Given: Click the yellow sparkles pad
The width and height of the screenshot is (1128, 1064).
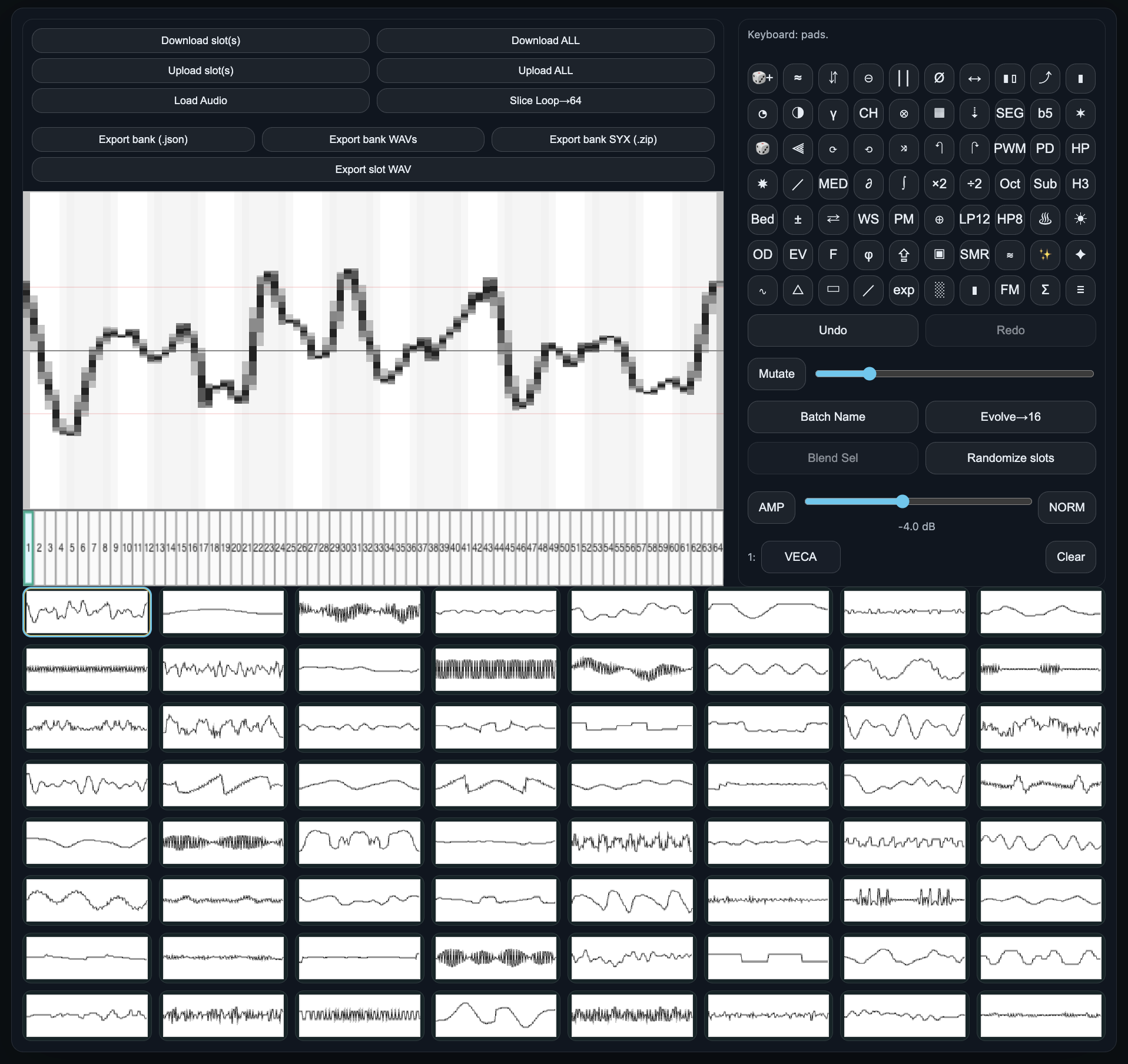Looking at the screenshot, I should coord(1045,255).
